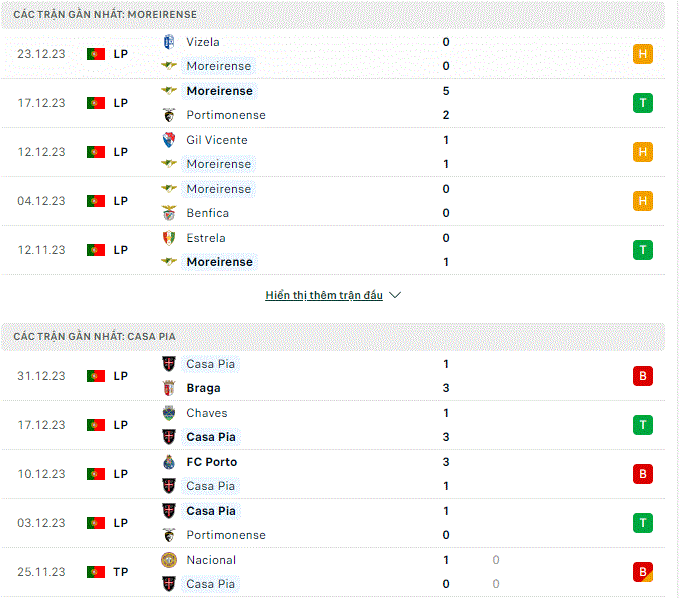Click Portugal flag on 23.12.23 match row

click(x=96, y=54)
